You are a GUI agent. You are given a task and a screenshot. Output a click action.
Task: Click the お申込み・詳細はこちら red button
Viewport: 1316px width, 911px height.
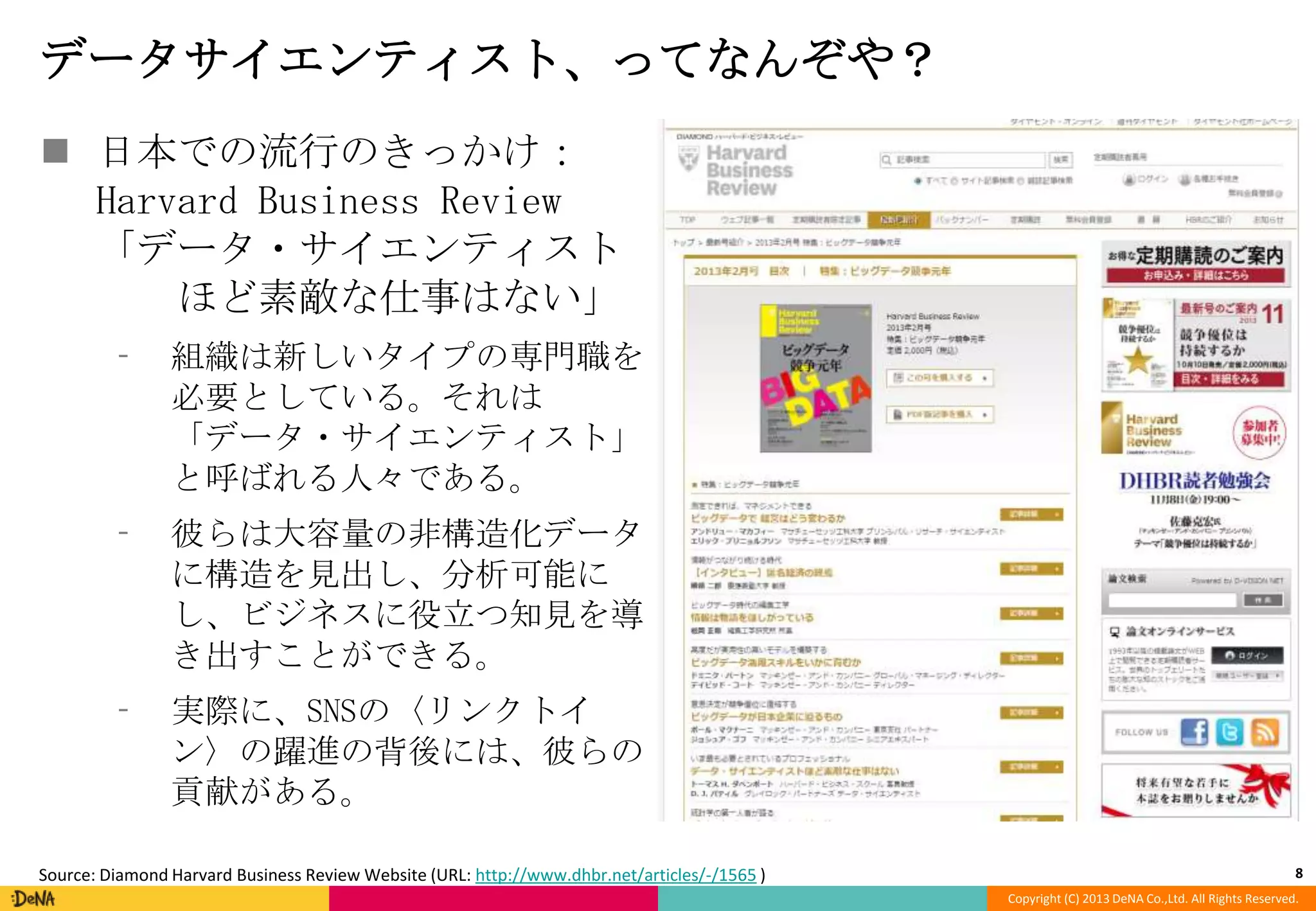click(1195, 275)
